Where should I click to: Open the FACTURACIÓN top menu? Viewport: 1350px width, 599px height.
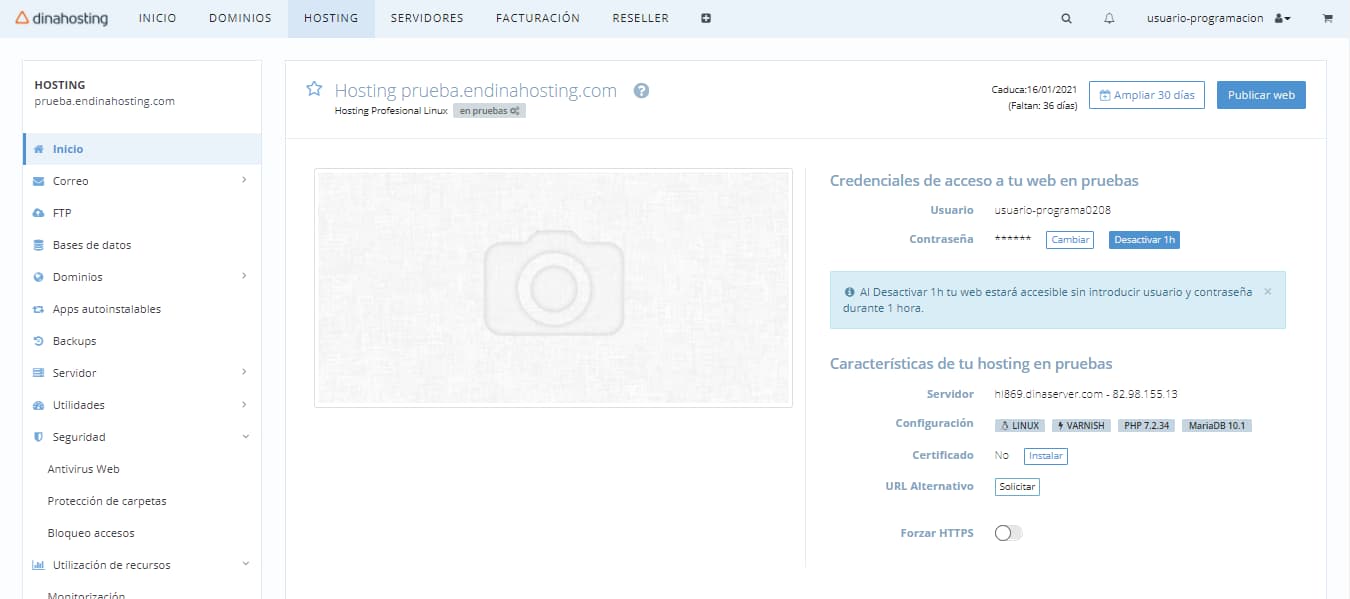click(538, 18)
